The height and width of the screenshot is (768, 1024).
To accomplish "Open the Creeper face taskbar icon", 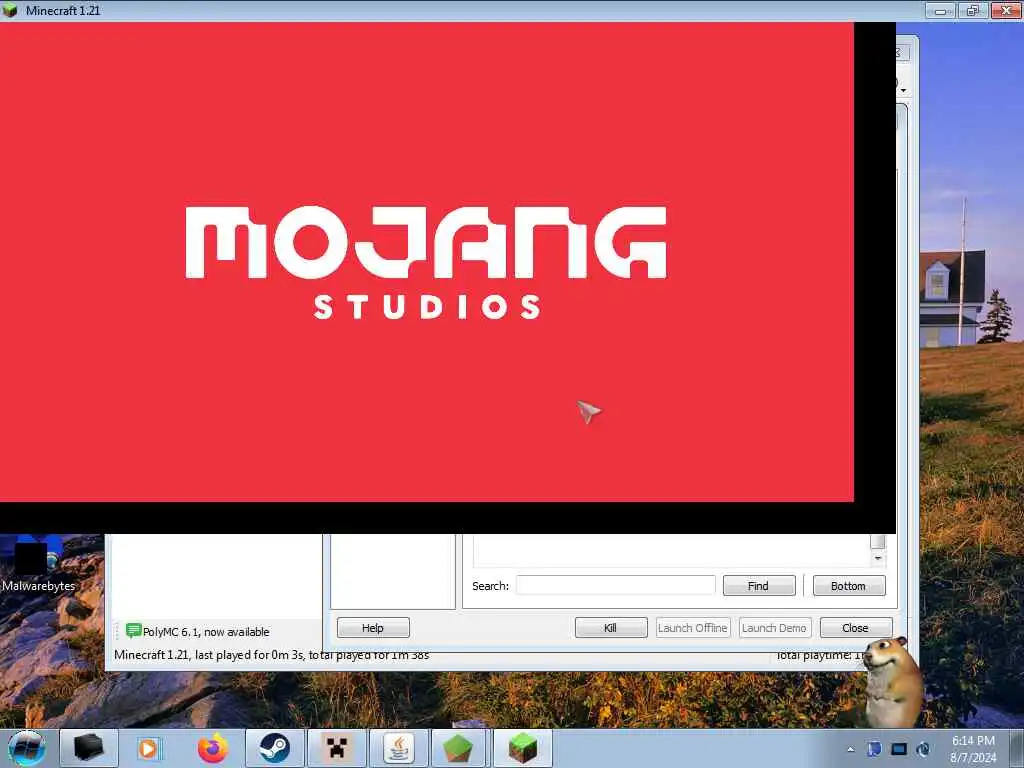I will point(336,748).
